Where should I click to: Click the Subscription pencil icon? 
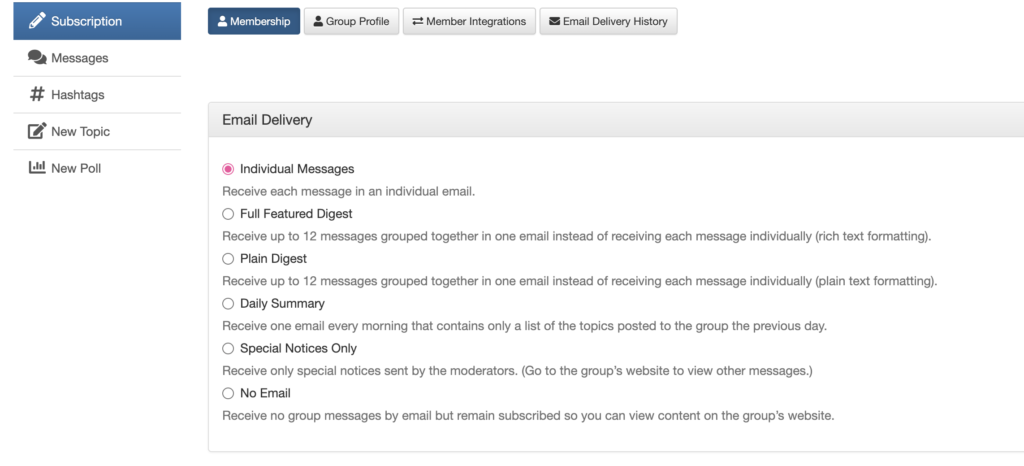tap(37, 21)
